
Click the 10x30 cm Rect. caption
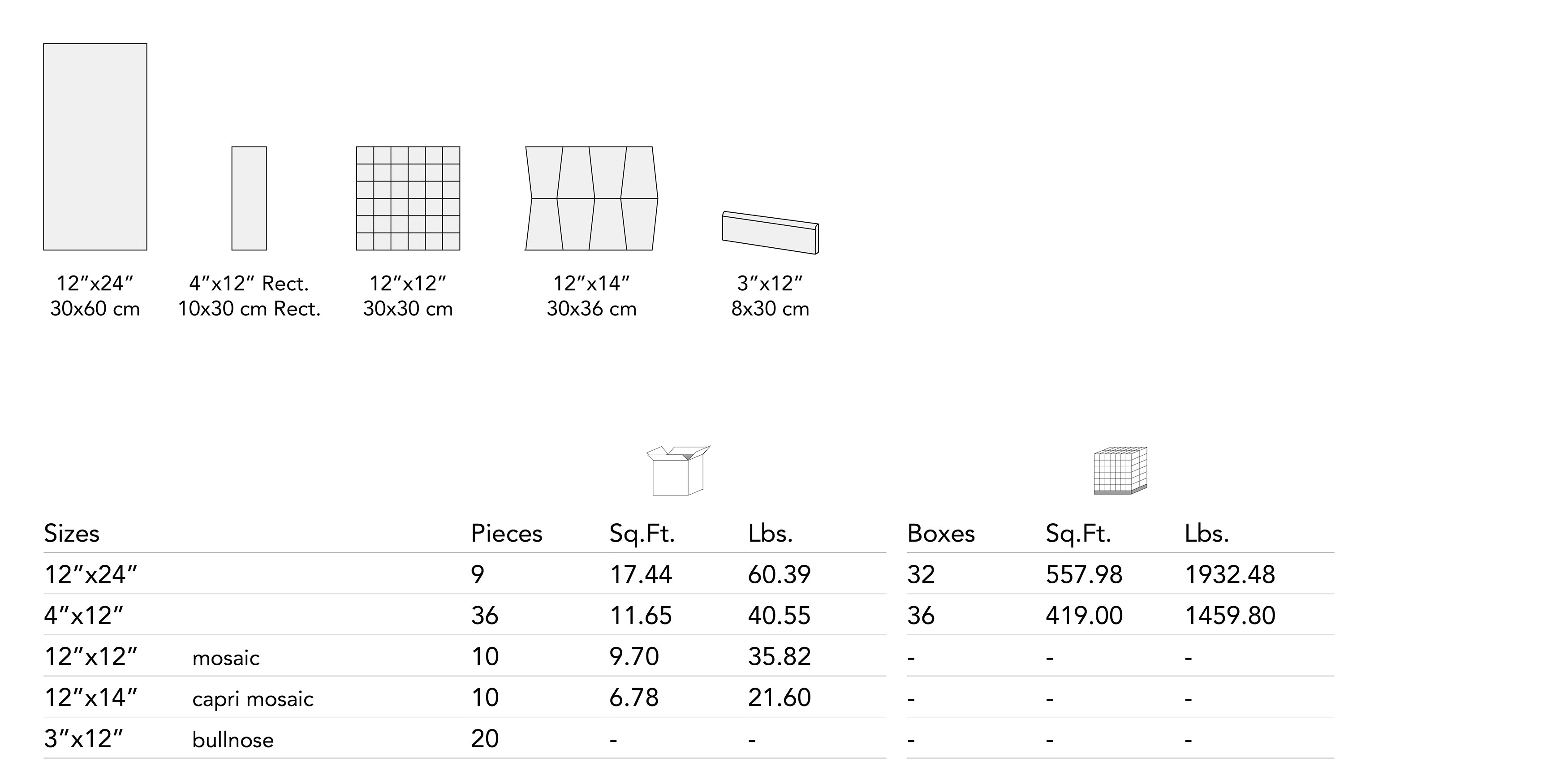tap(249, 309)
